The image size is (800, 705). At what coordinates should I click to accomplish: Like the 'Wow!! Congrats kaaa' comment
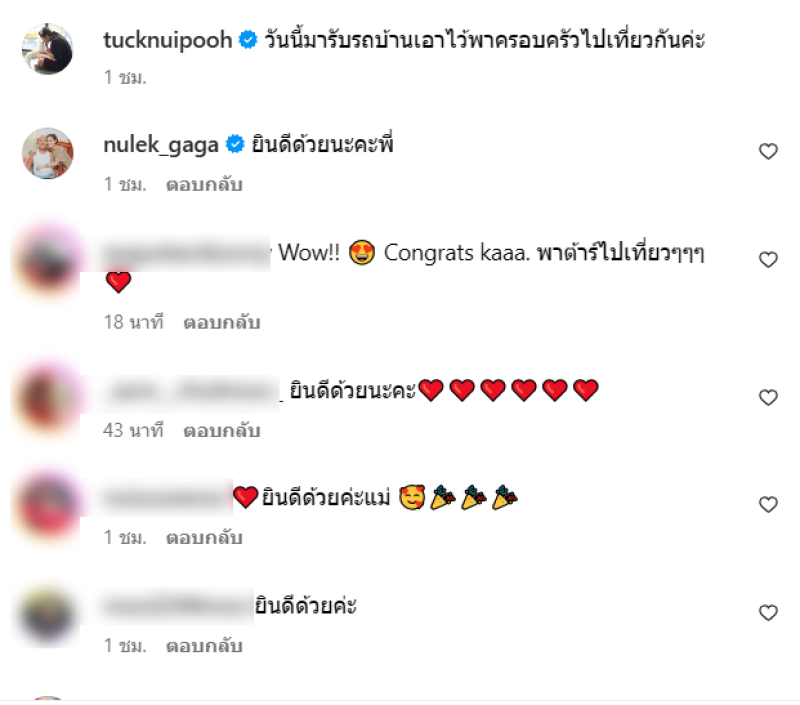tap(768, 260)
